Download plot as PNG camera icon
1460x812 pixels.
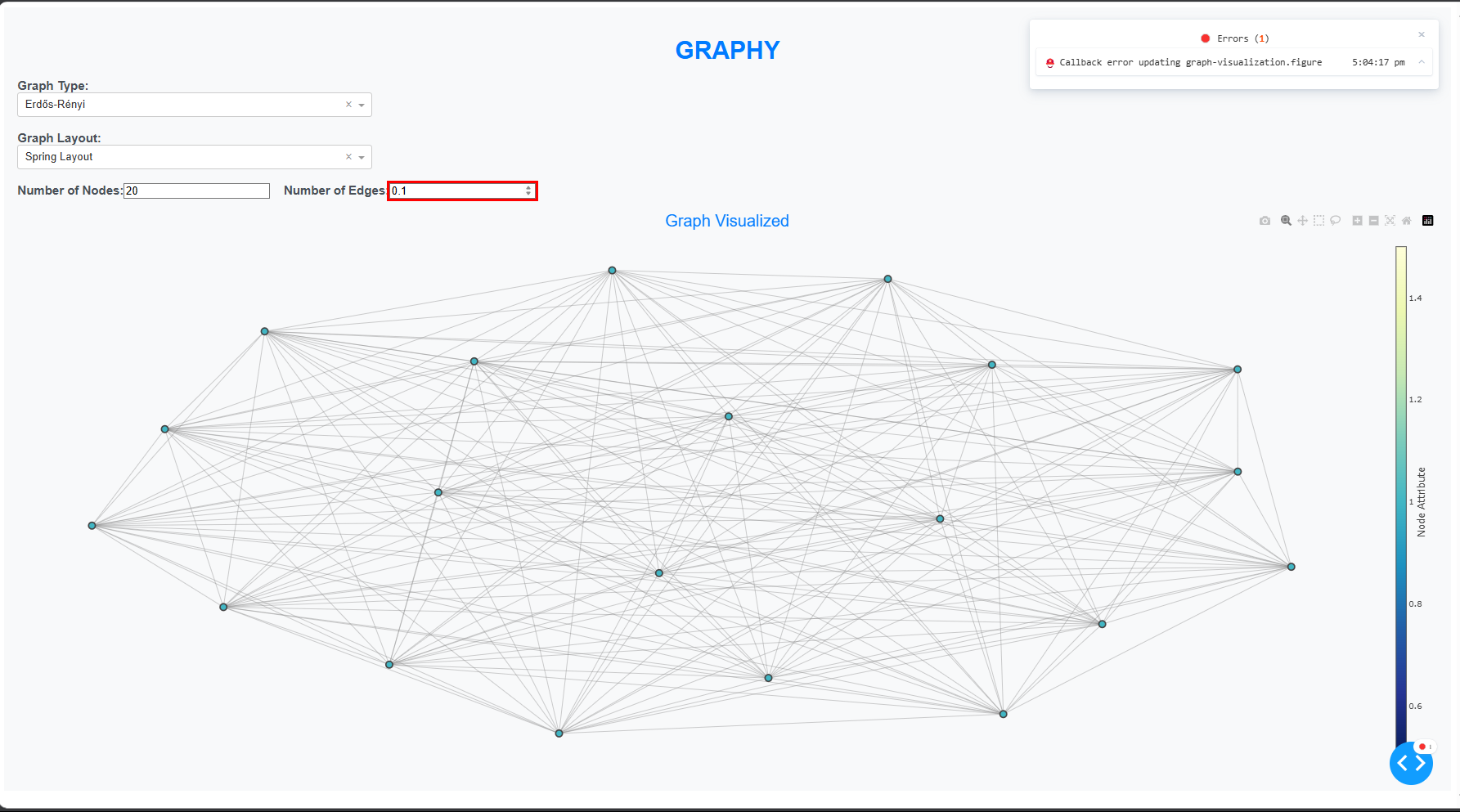point(1265,221)
